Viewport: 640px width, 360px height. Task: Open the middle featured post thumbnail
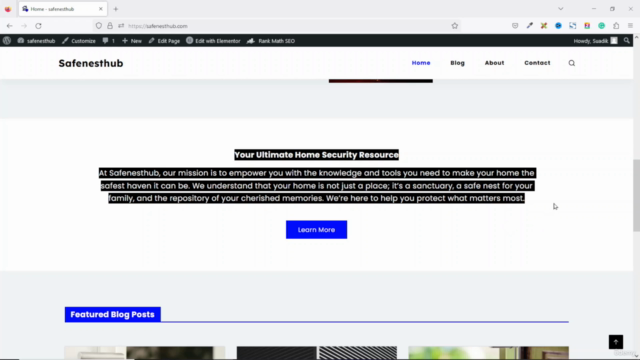coord(317,353)
